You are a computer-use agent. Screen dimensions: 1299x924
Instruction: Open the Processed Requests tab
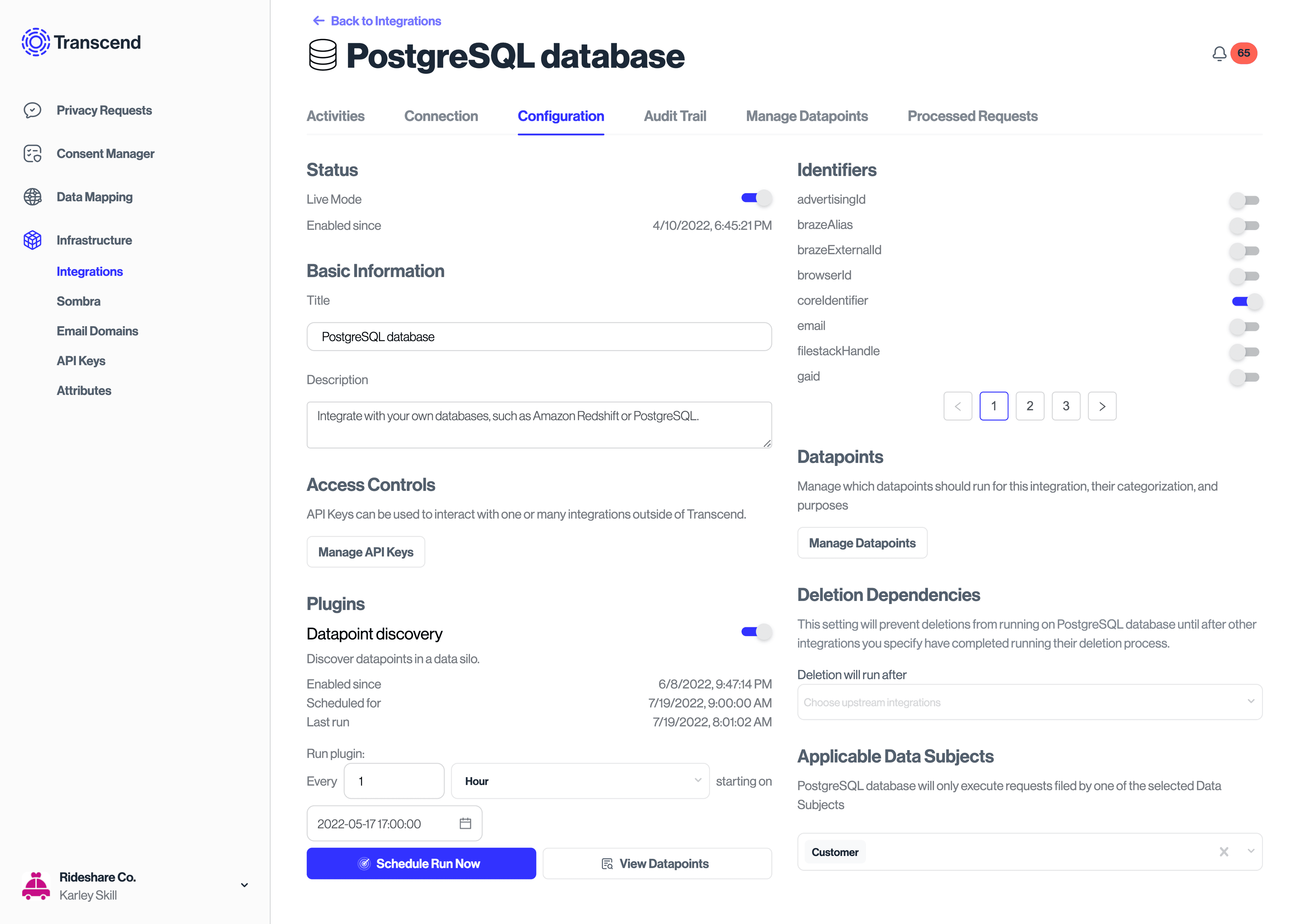click(x=973, y=116)
